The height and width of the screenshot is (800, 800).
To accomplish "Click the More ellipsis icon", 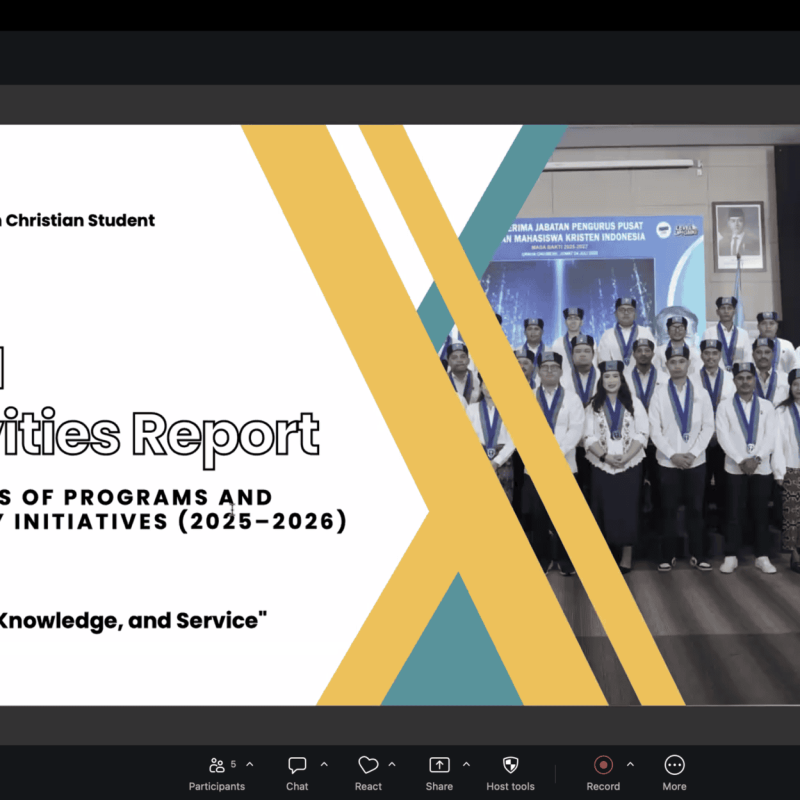I will point(674,765).
